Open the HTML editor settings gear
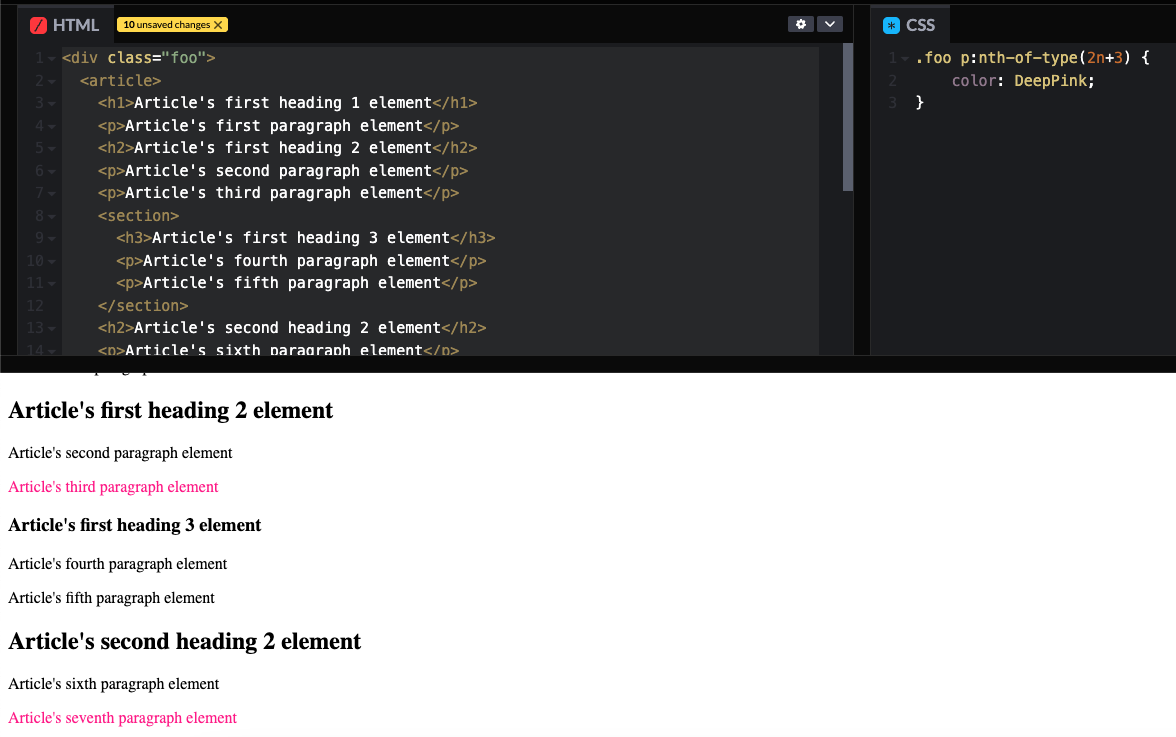The width and height of the screenshot is (1176, 737). coord(801,23)
